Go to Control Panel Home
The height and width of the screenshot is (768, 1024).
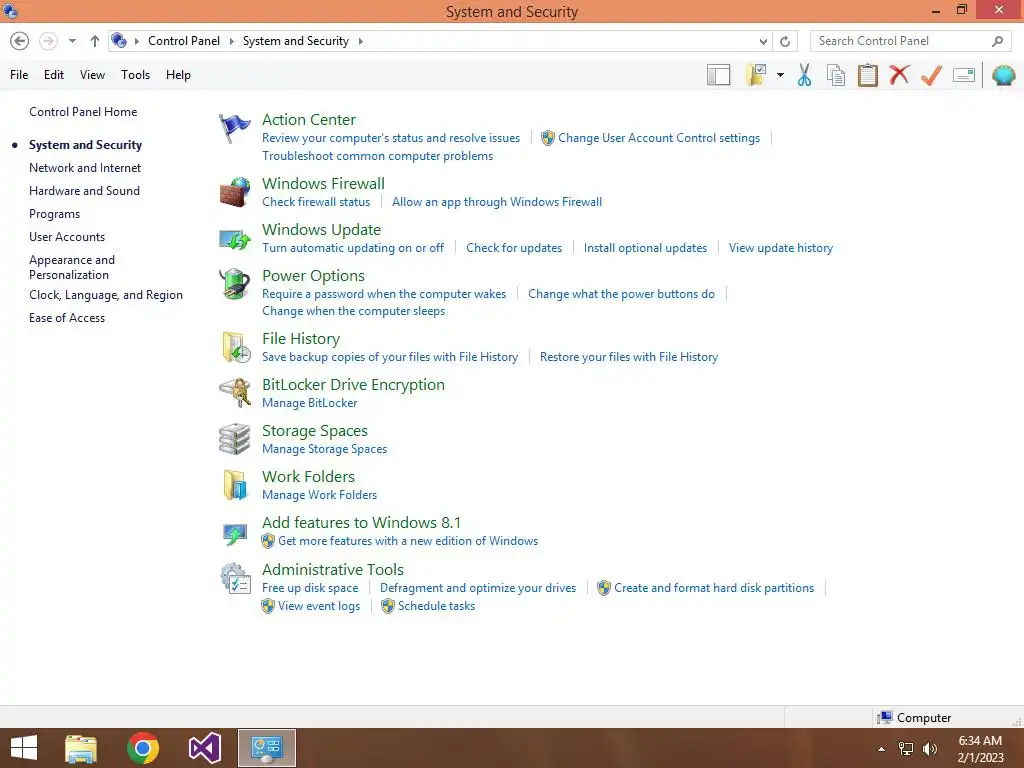coord(83,112)
